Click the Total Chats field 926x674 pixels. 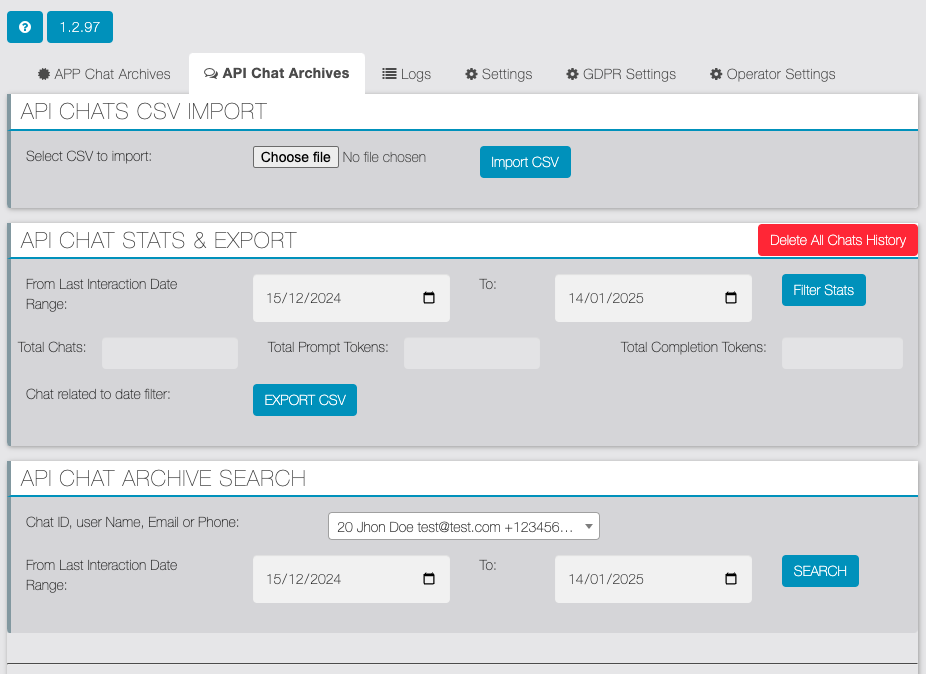point(170,353)
